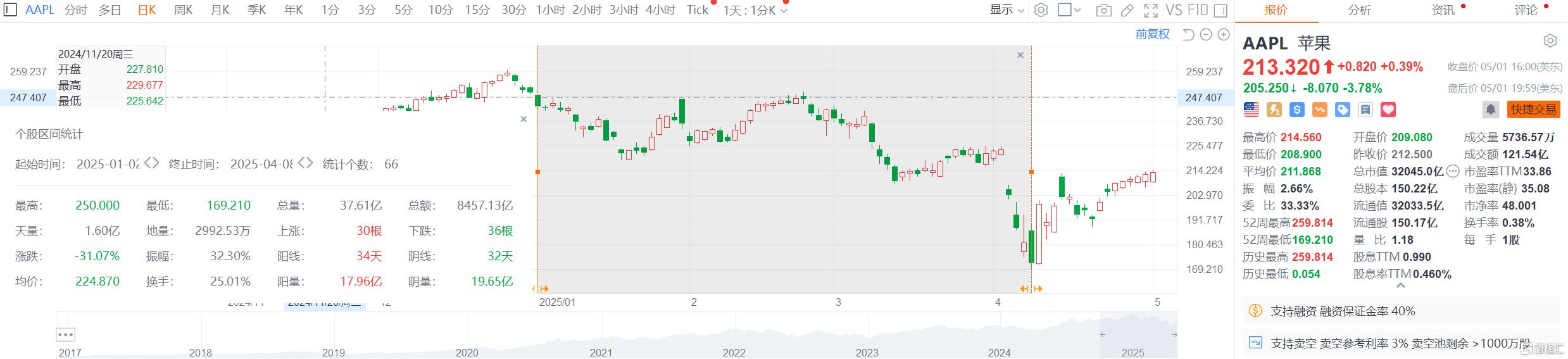Select 月K monthly candlestick
This screenshot has height=359, width=1568.
pos(220,10)
